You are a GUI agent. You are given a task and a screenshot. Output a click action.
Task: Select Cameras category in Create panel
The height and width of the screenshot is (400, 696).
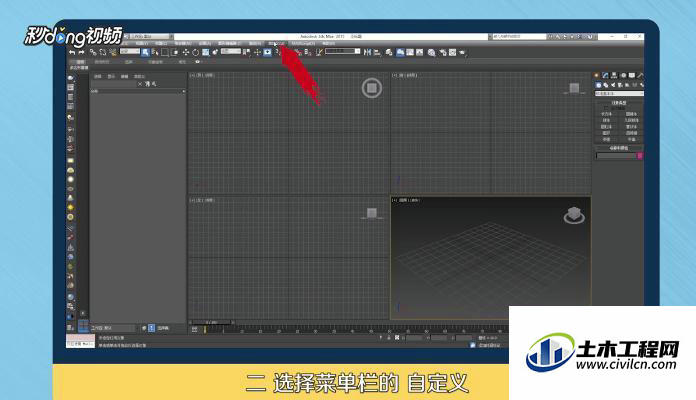(x=621, y=85)
